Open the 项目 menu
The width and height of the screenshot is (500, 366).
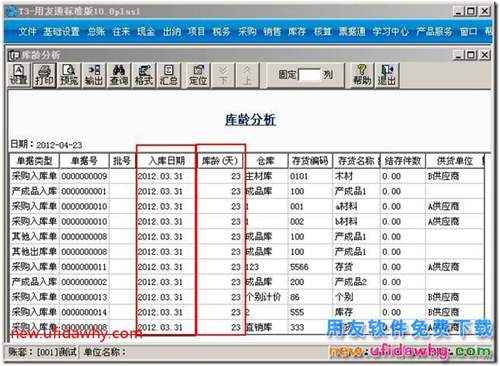click(x=196, y=32)
